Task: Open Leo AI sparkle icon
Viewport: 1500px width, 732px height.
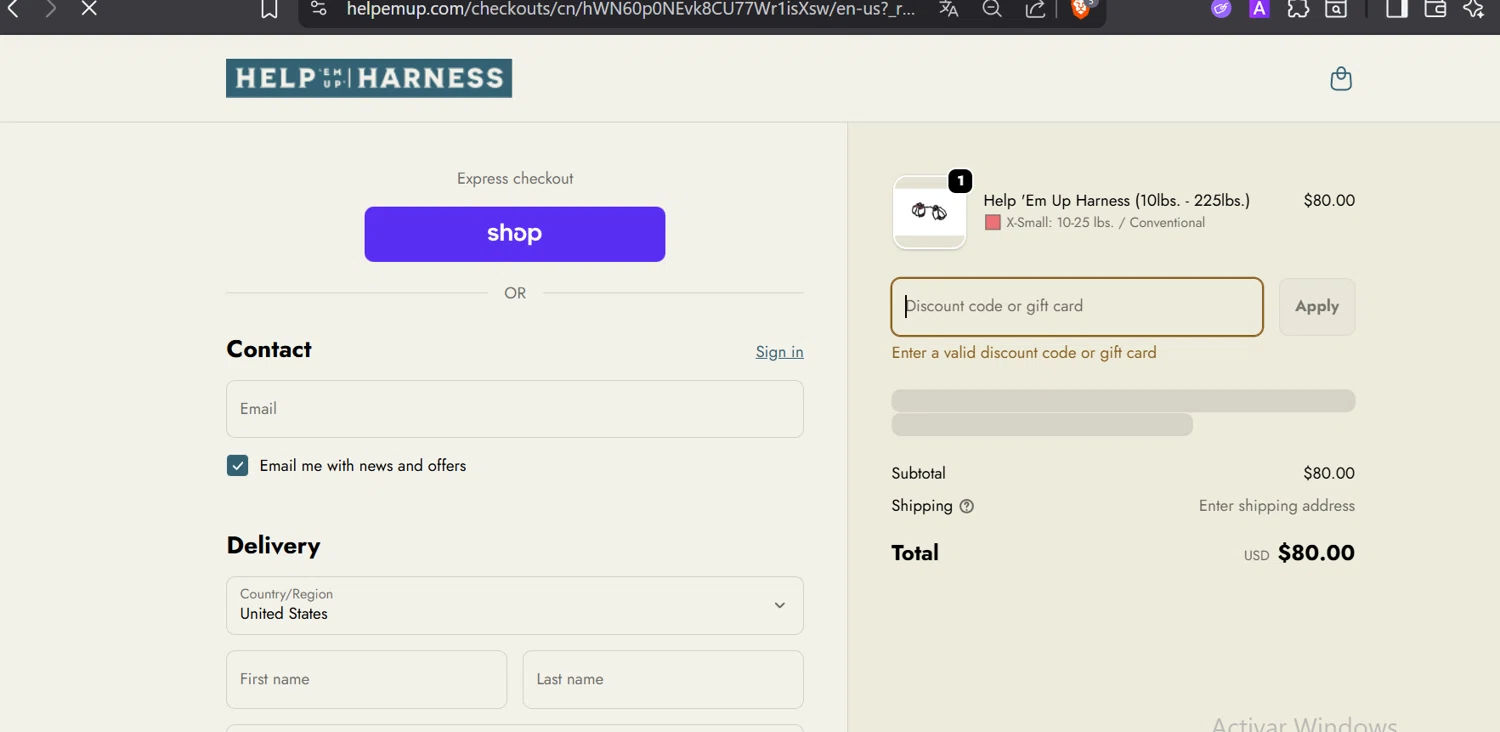Action: click(x=1474, y=9)
